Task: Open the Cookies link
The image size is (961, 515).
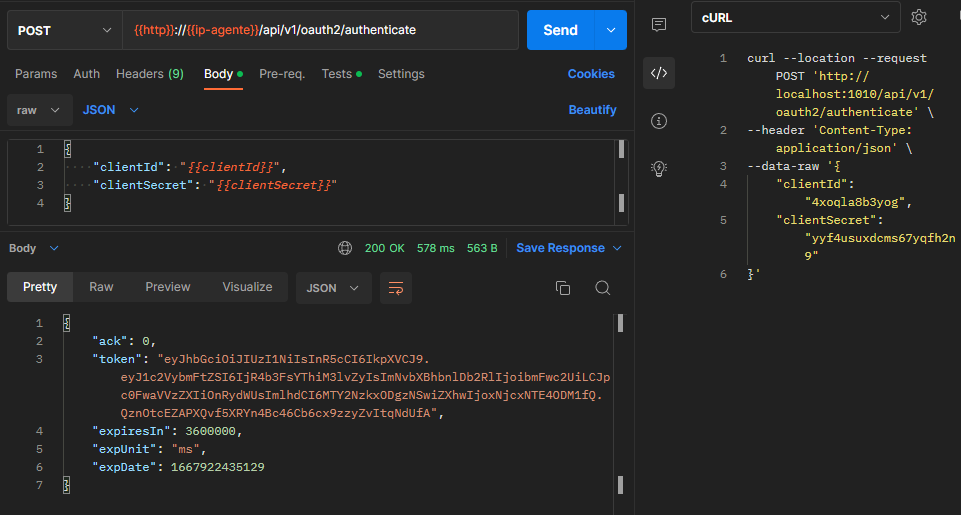Action: [591, 74]
